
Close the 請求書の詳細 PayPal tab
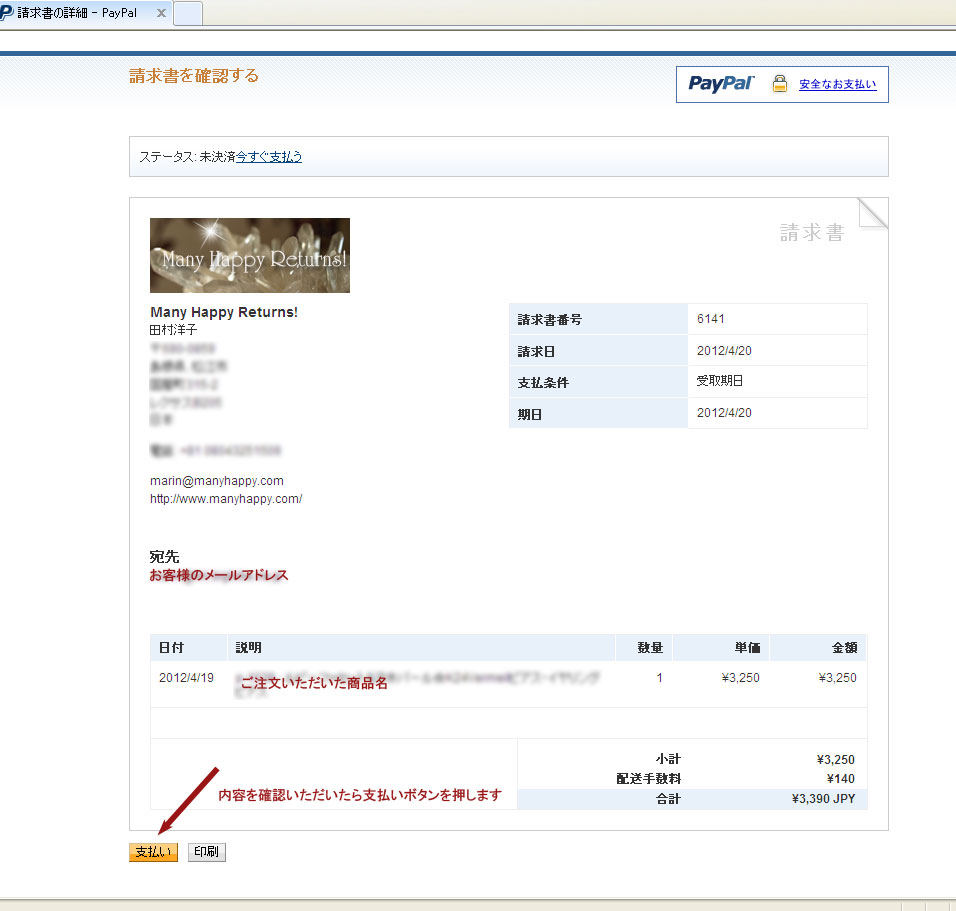point(161,13)
